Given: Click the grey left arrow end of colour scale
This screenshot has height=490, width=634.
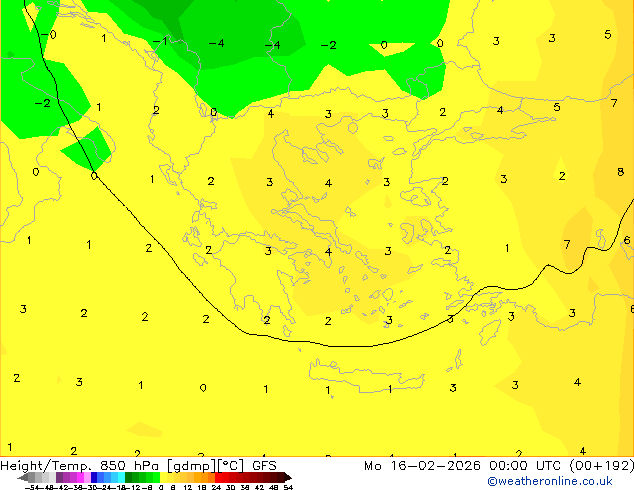Looking at the screenshot, I should pos(23,477).
